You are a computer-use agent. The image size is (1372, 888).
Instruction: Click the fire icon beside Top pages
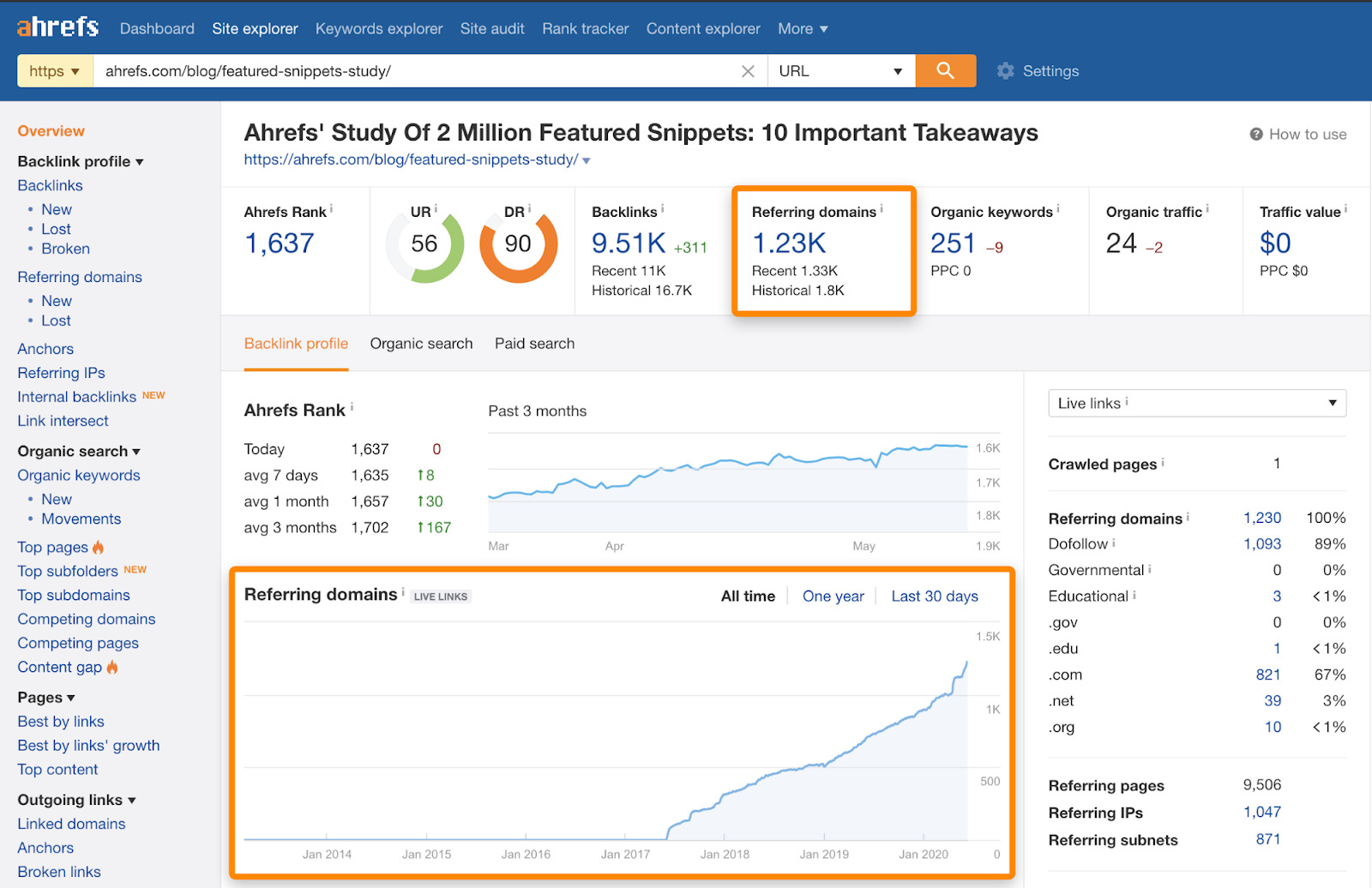99,547
